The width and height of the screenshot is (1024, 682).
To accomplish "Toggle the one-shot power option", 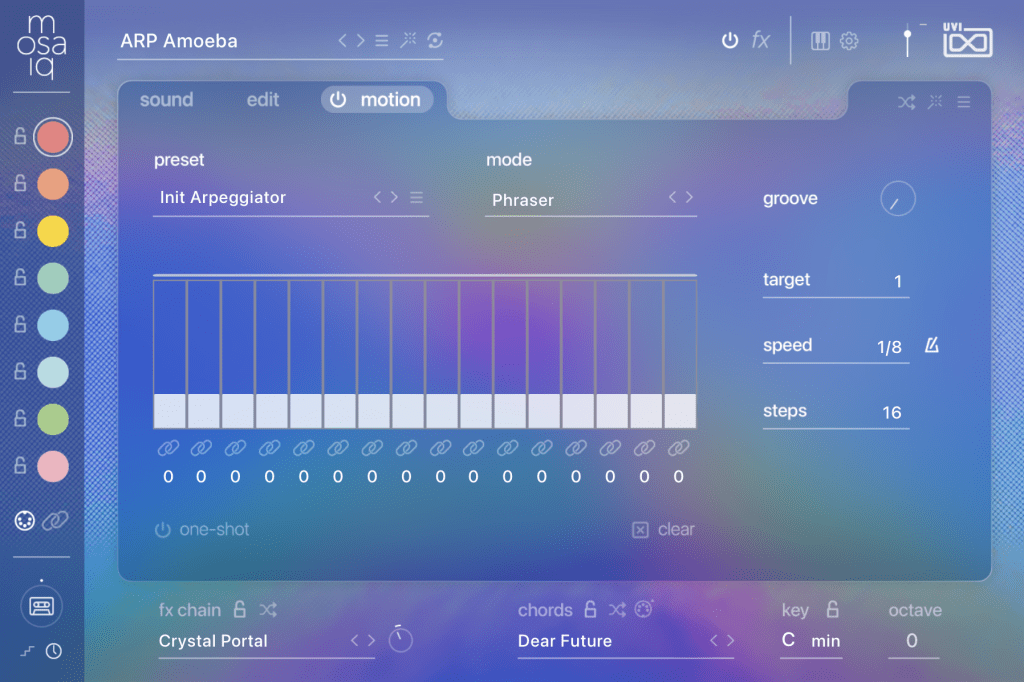I will pyautogui.click(x=163, y=530).
